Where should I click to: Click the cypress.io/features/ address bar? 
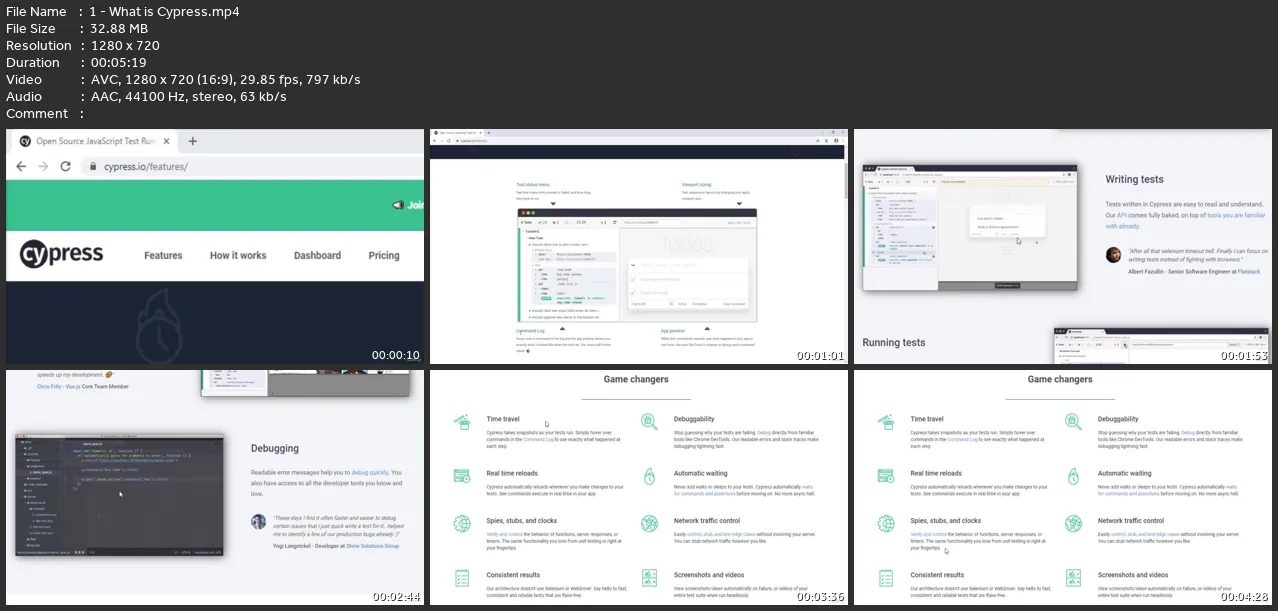click(x=250, y=166)
